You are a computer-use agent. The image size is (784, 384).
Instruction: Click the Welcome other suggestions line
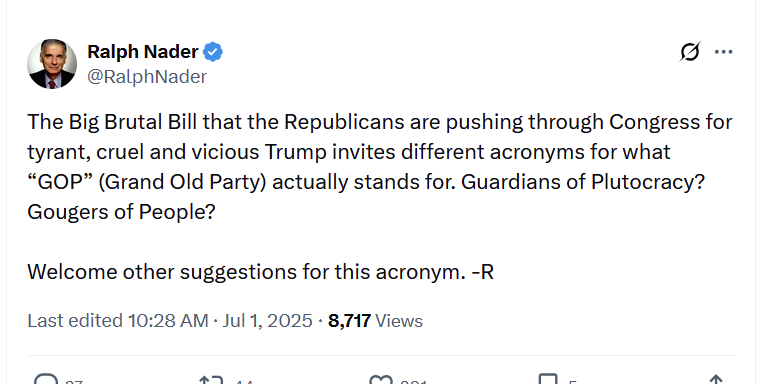coord(260,272)
